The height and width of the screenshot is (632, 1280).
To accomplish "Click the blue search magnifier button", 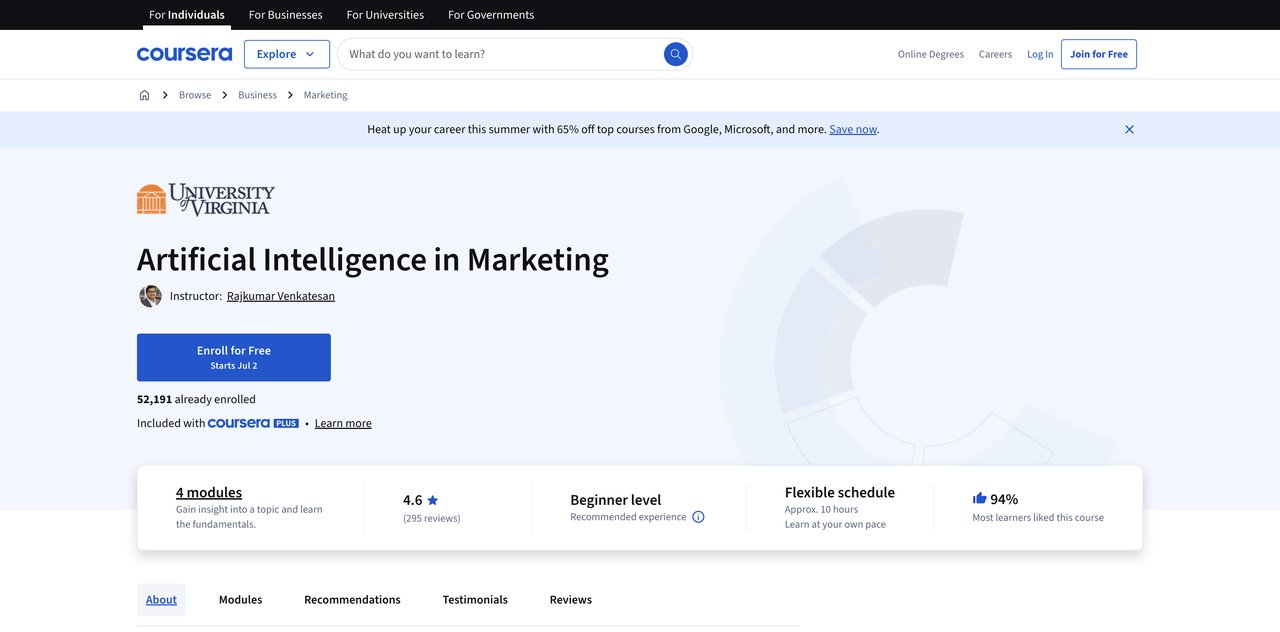I will point(676,54).
